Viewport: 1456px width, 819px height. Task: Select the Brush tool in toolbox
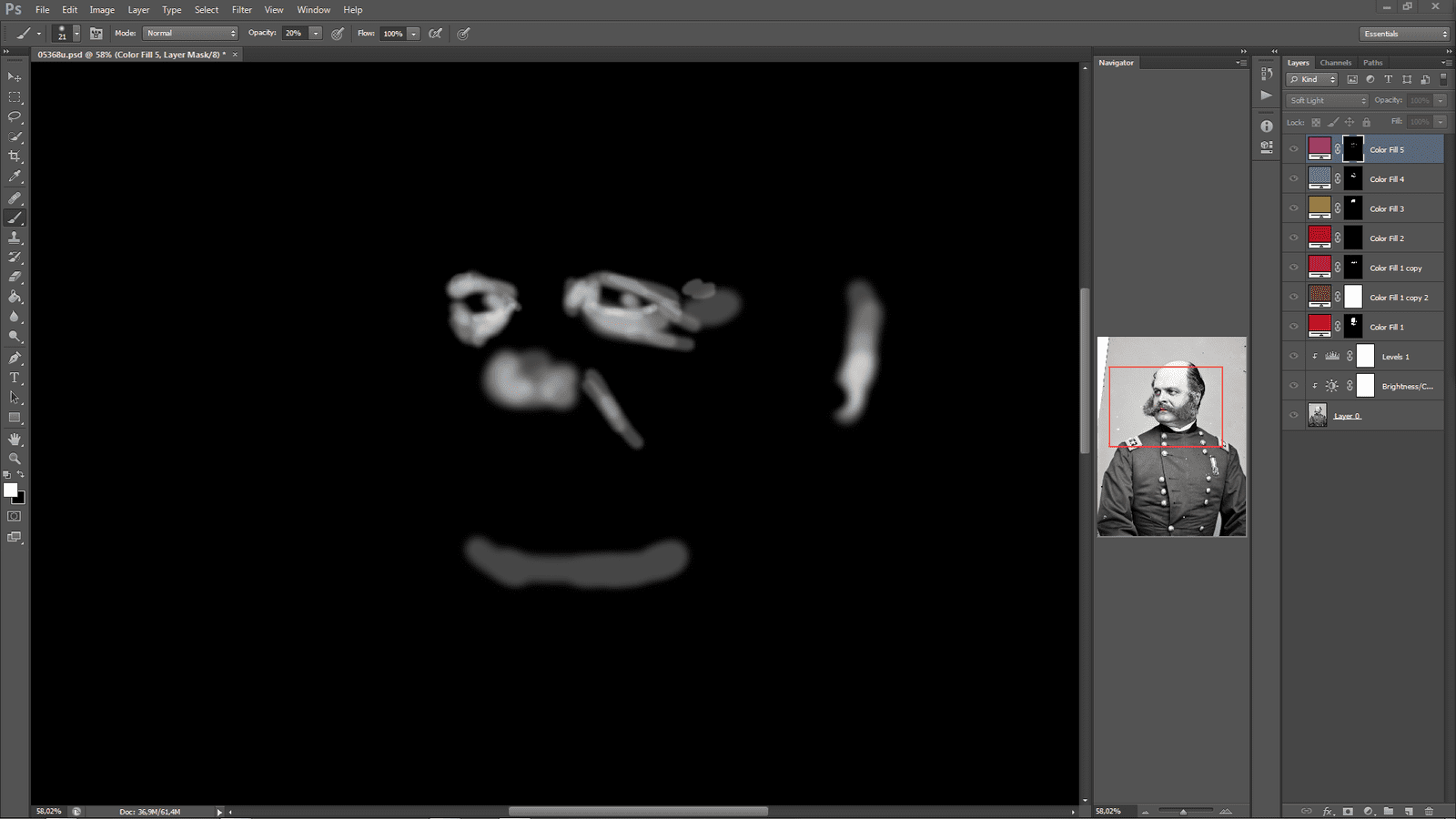(15, 217)
